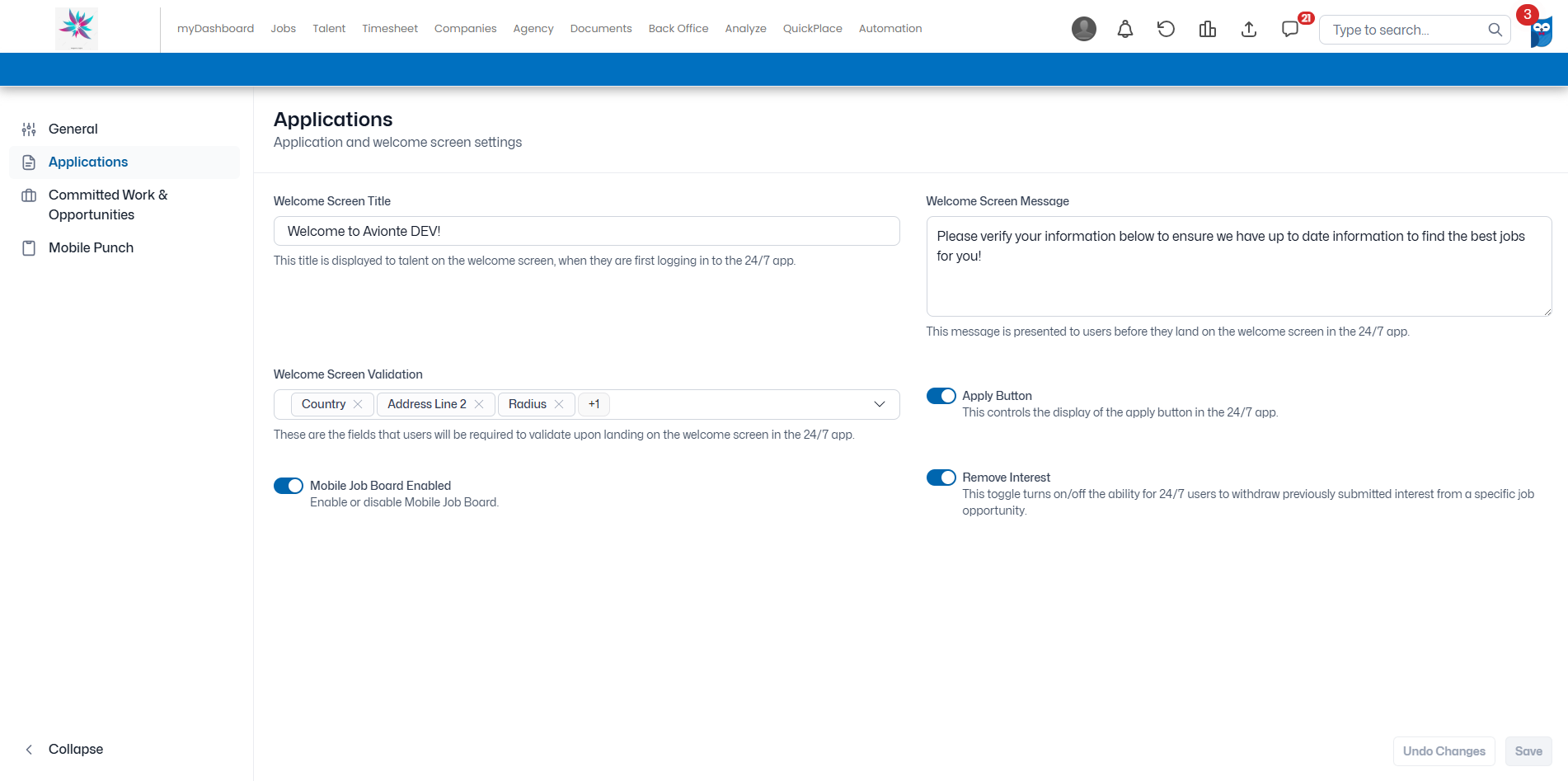
Task: Open the upload icon in header
Action: point(1249,30)
